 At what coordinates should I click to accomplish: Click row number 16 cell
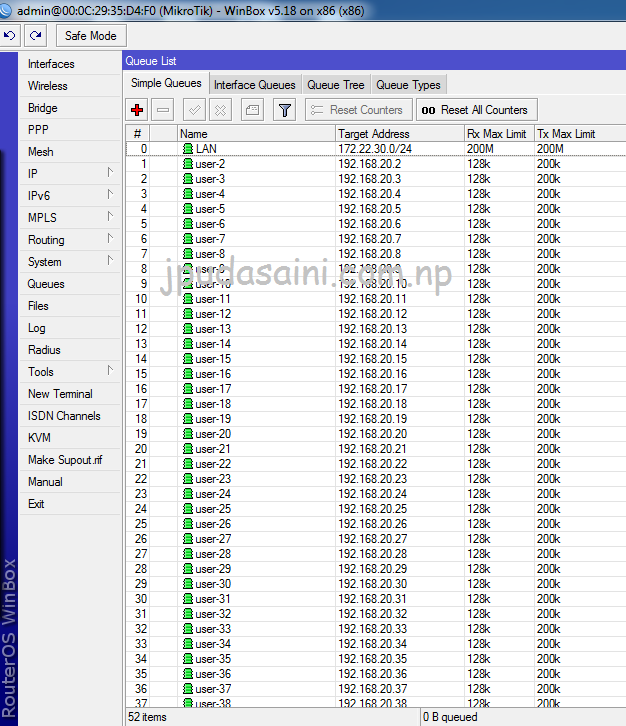[141, 389]
